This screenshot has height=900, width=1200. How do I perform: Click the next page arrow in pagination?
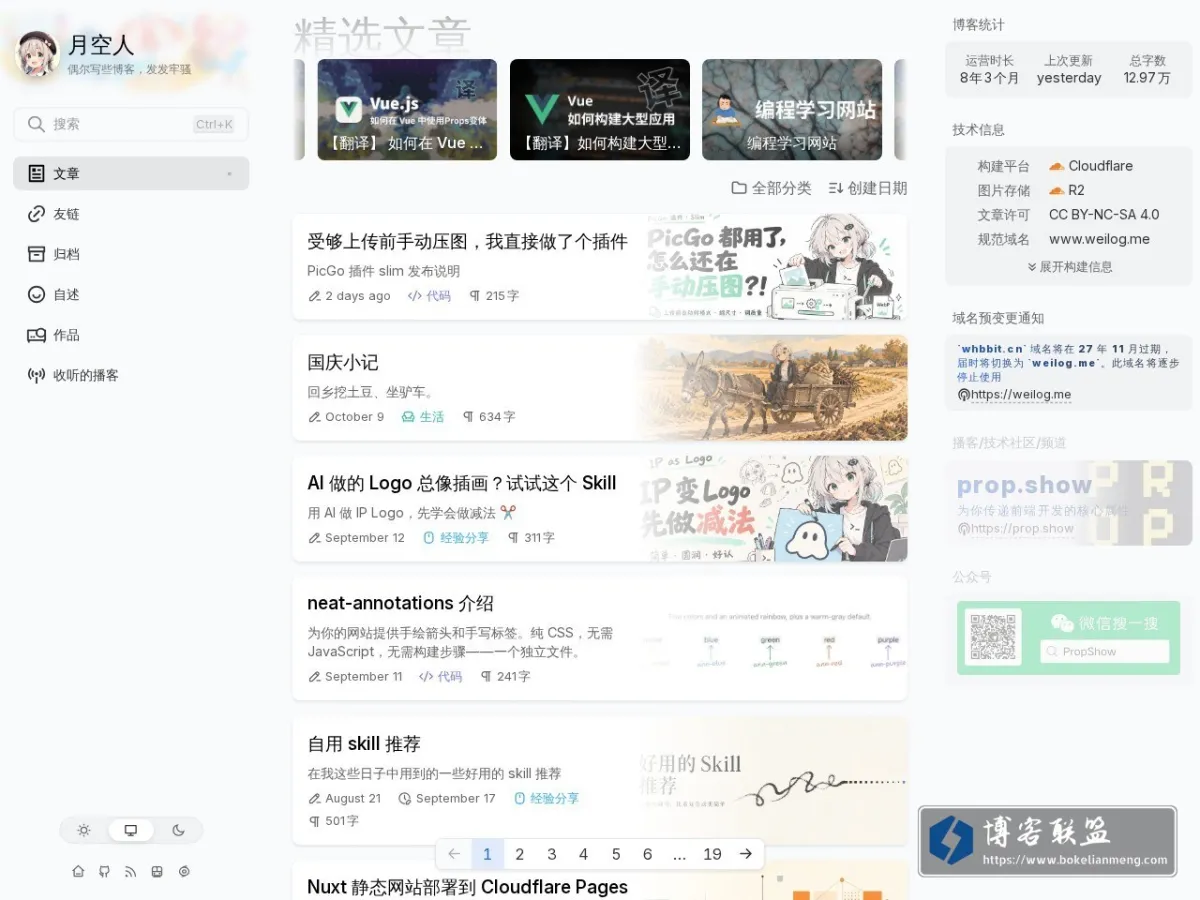[x=745, y=854]
